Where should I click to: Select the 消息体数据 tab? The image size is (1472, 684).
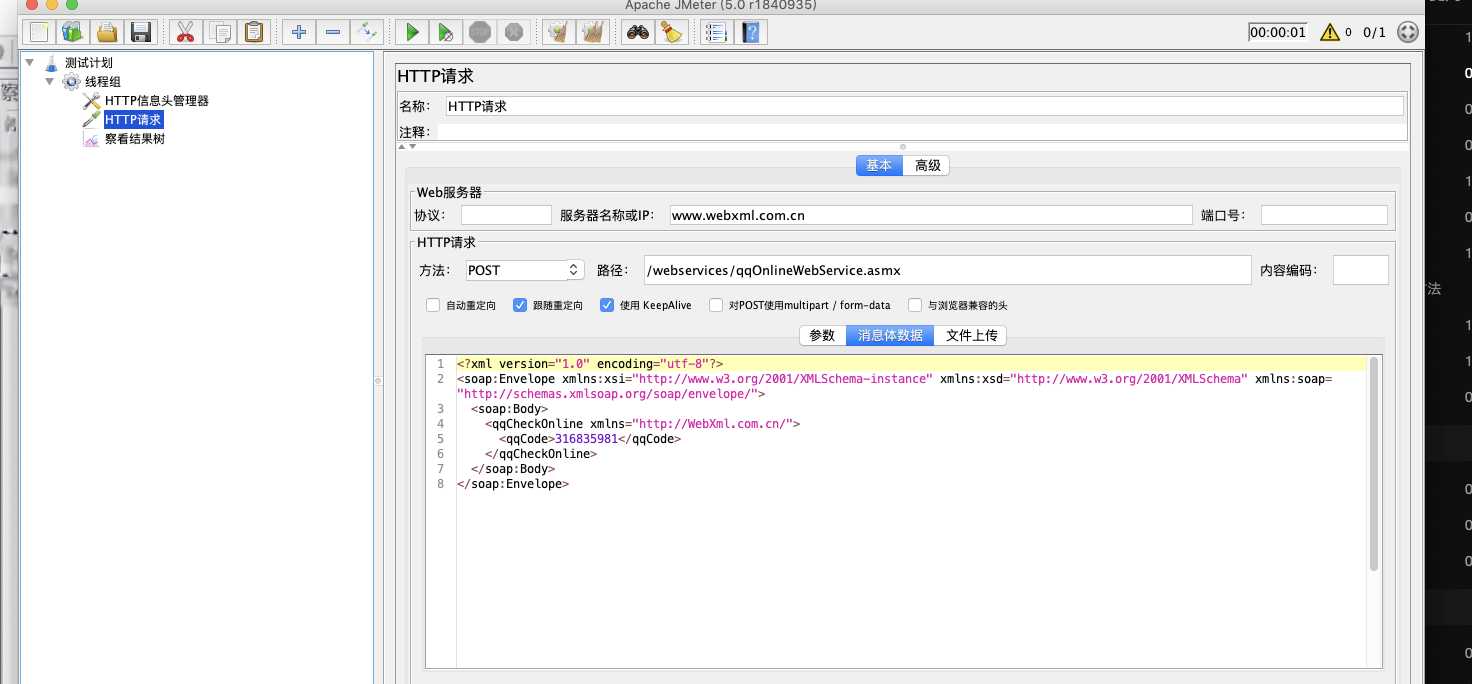890,335
